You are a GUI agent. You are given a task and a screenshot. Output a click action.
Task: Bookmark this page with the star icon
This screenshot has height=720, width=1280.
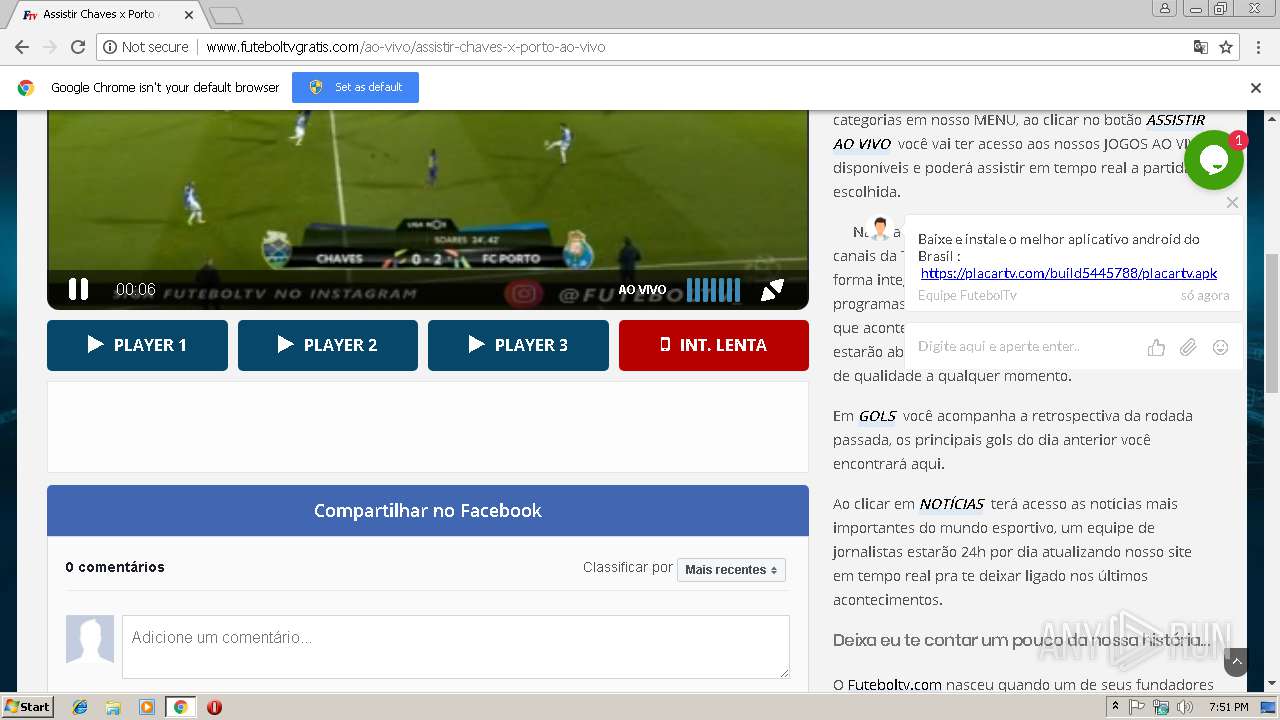point(1226,47)
